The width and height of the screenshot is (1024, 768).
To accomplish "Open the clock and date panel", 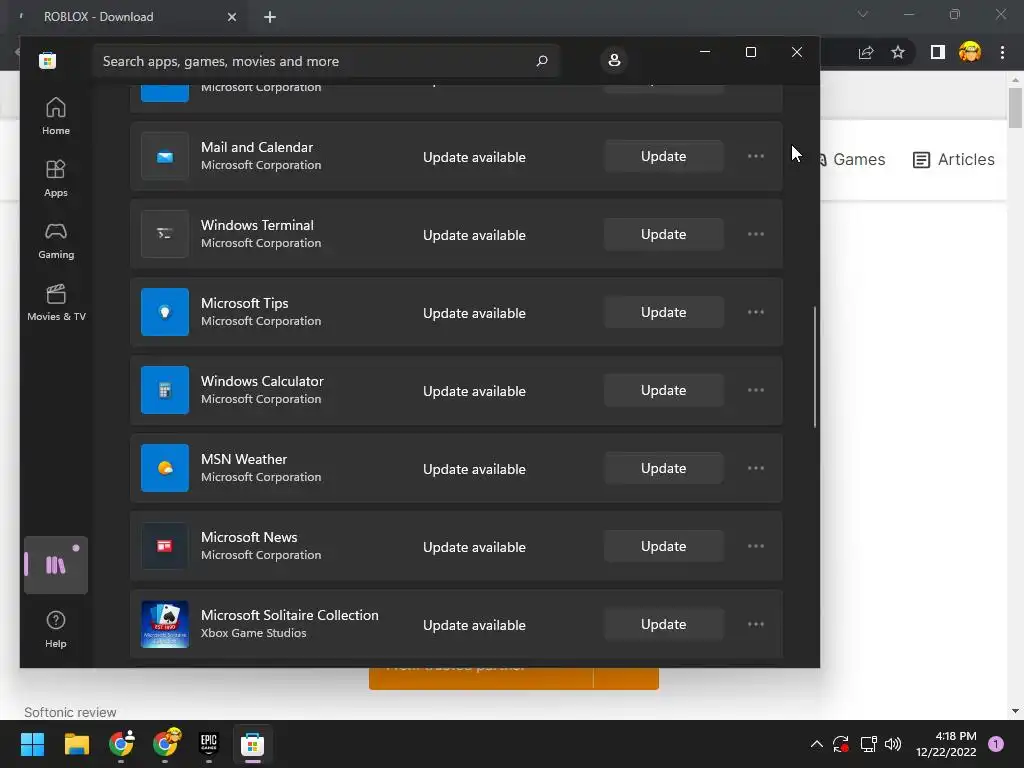I will click(946, 744).
